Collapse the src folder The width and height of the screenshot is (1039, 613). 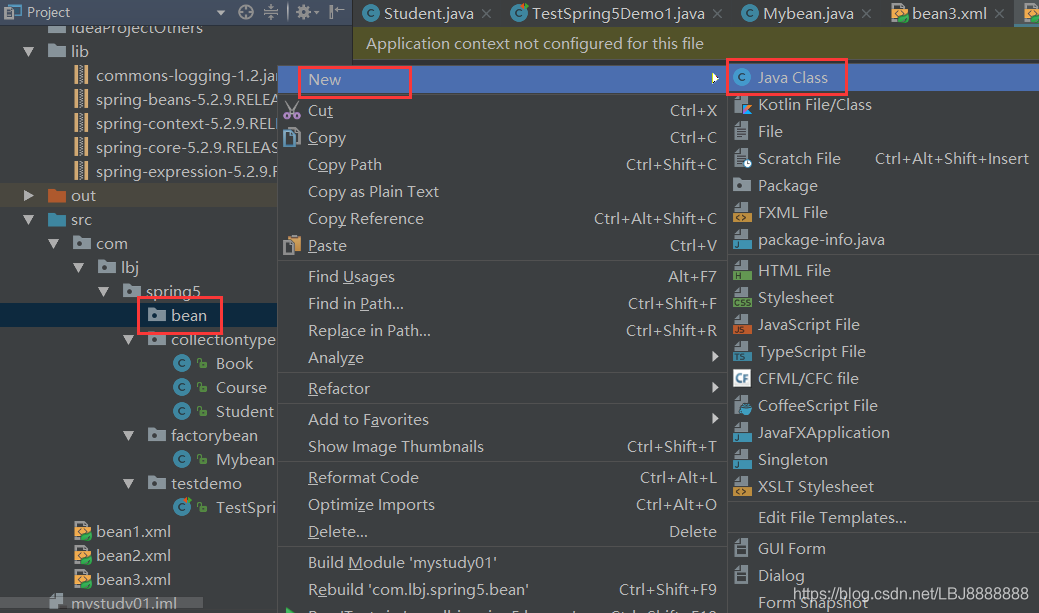tap(28, 220)
